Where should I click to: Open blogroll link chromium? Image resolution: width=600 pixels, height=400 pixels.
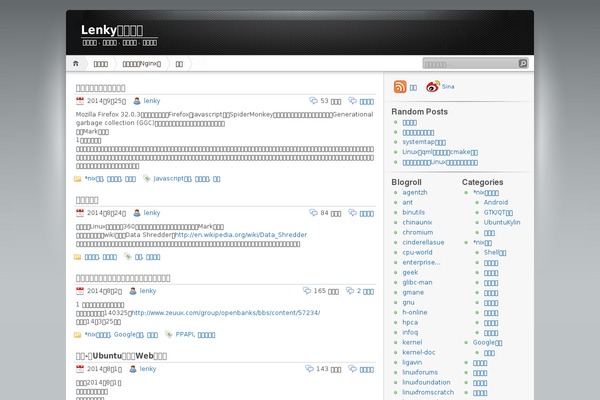(x=418, y=232)
